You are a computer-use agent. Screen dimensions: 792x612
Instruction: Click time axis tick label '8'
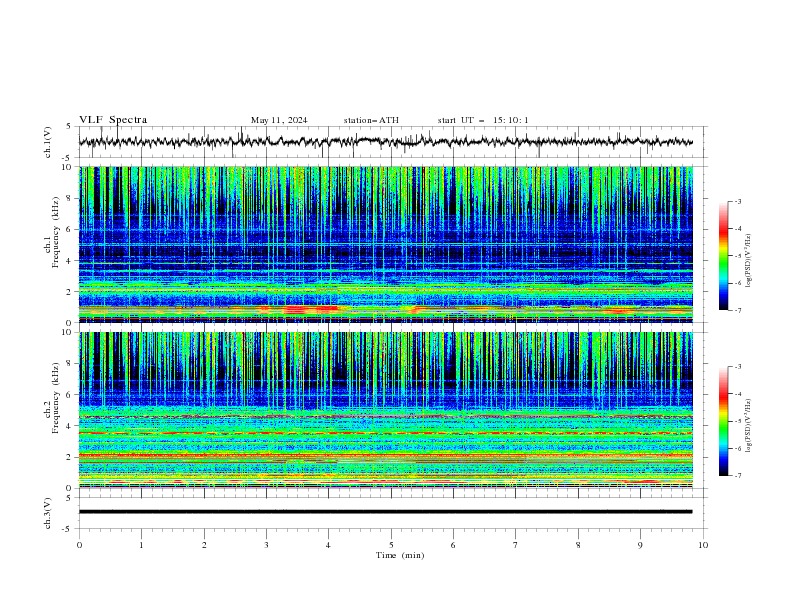578,545
